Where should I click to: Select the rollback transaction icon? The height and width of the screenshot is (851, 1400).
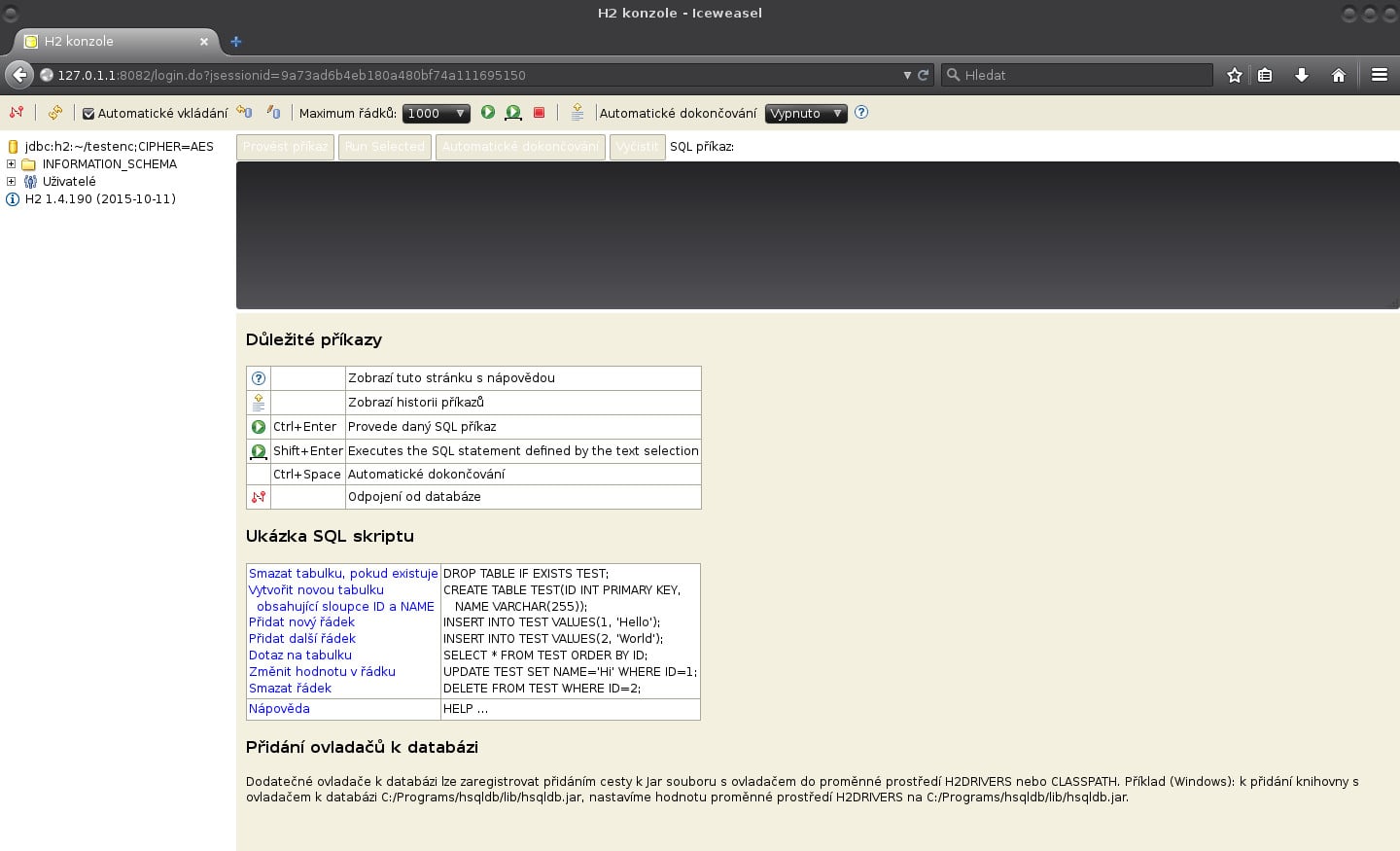(x=274, y=113)
